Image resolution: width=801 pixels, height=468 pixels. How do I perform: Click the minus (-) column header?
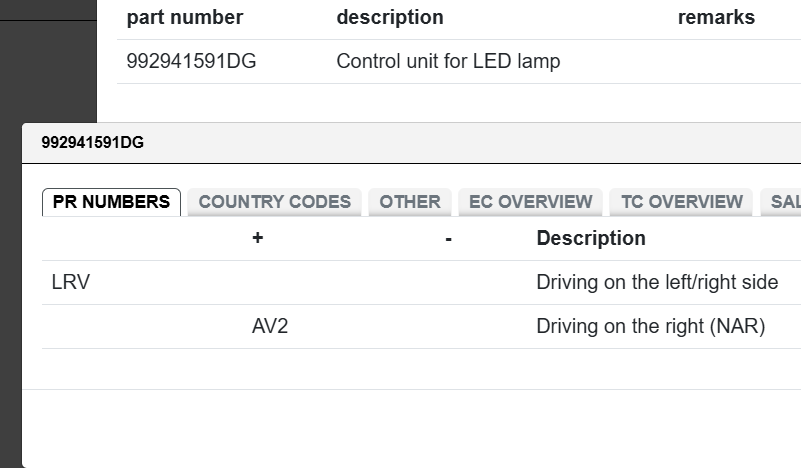[449, 238]
